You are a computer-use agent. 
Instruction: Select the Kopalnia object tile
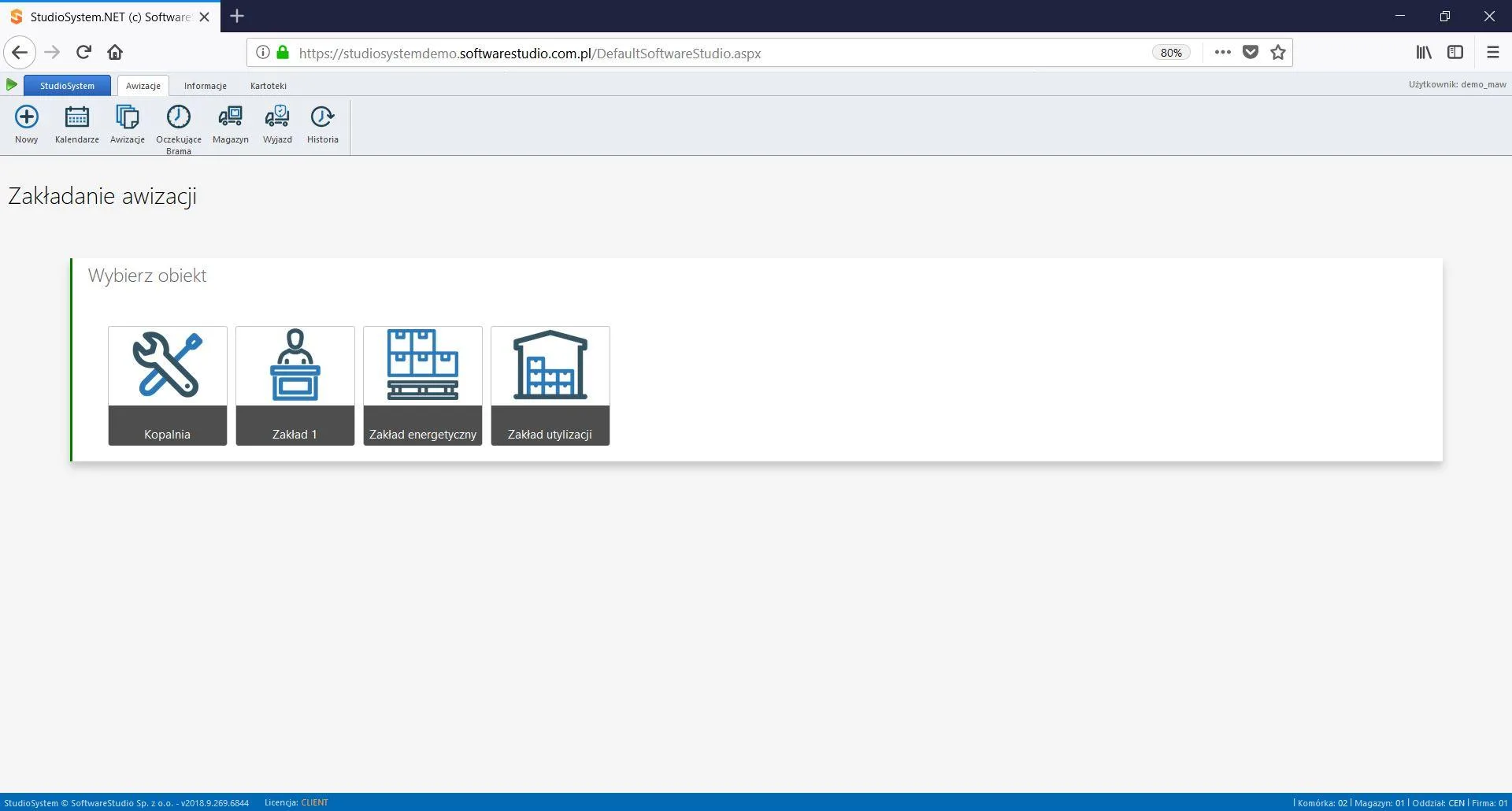(168, 386)
